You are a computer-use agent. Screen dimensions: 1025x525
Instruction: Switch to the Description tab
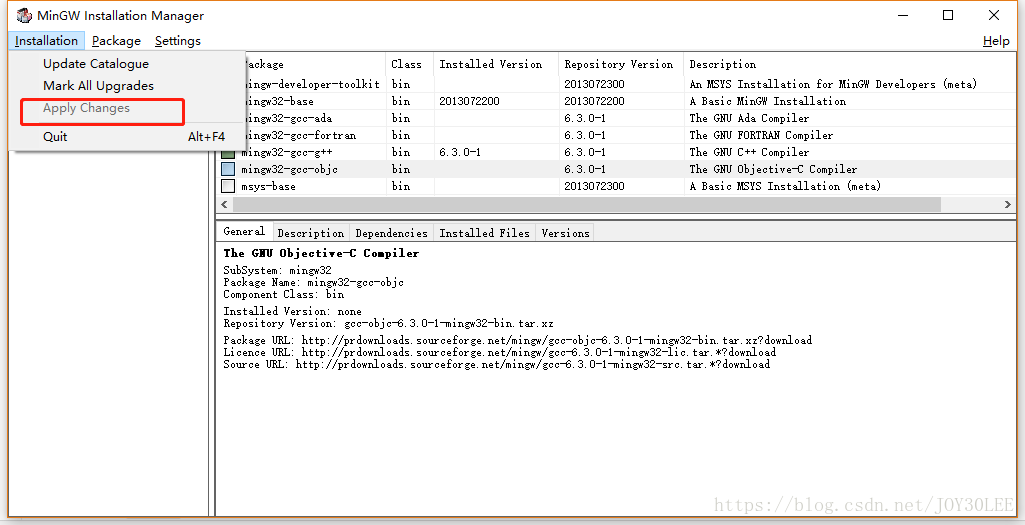(x=311, y=233)
